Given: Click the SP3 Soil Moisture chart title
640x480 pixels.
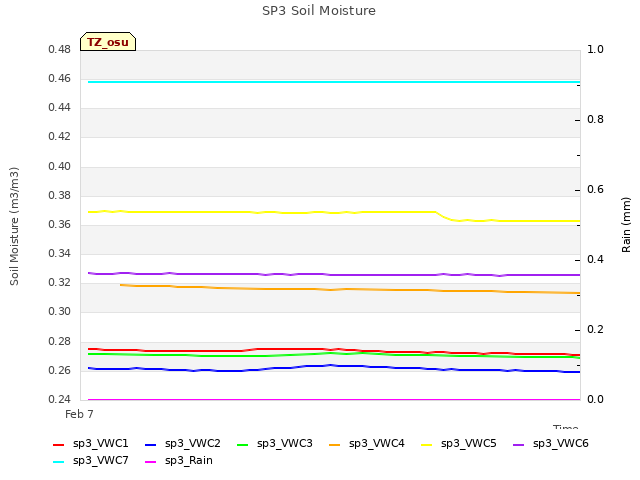Looking at the screenshot, I should 319,11.
